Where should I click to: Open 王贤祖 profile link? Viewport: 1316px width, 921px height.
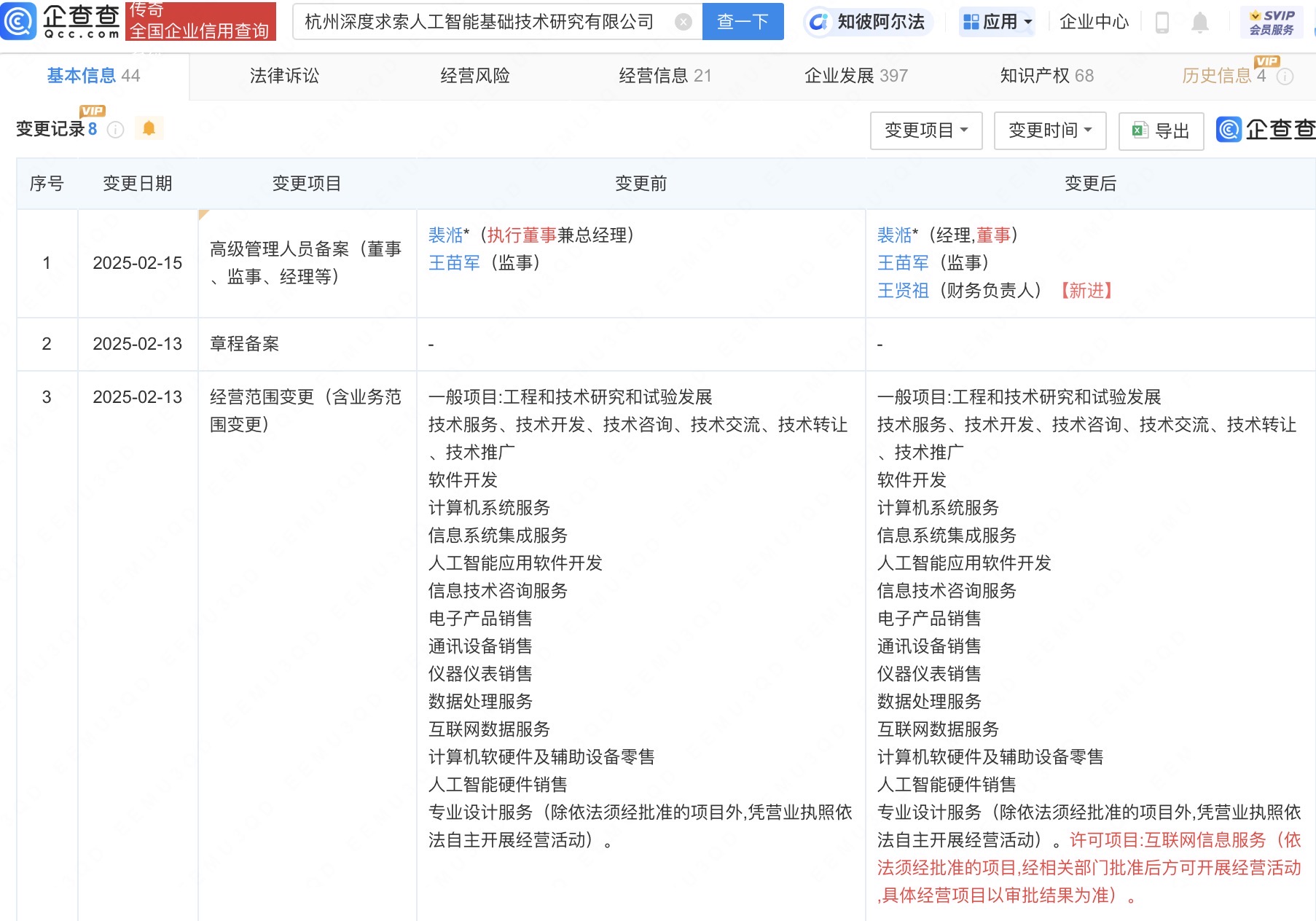tap(903, 291)
